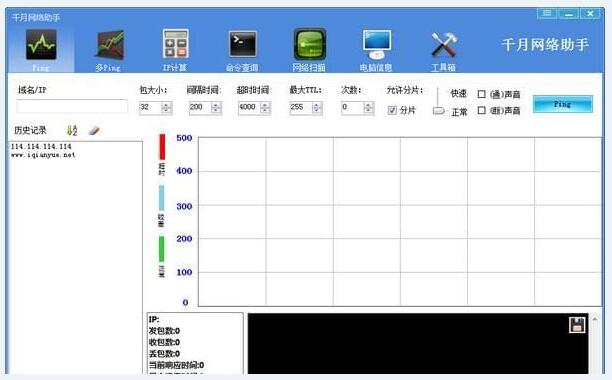Viewport: 612px width, 380px height.
Task: Click the 快速/正常 speed slider handle
Action: [439, 111]
